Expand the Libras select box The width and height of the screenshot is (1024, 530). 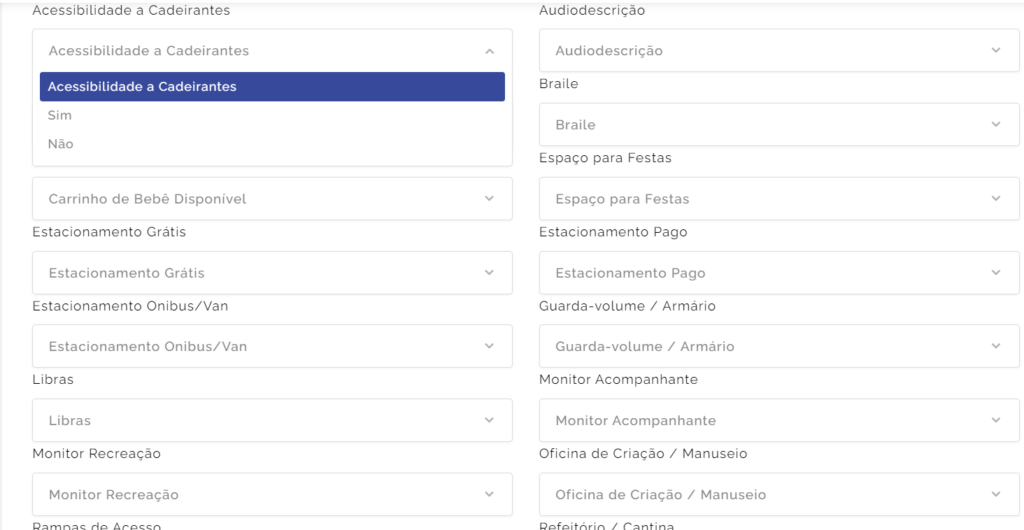(x=272, y=420)
